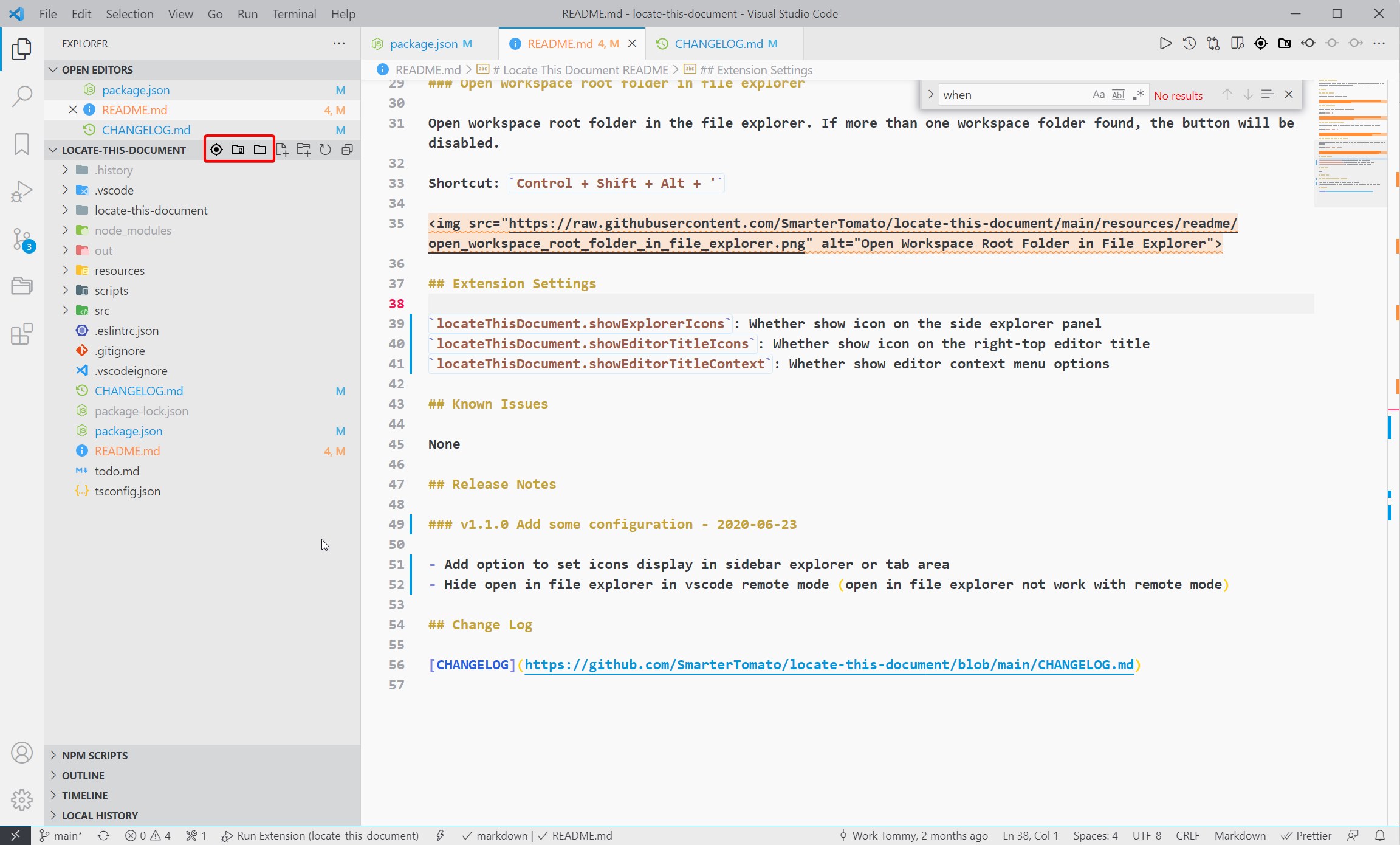Screen dimensions: 1400x845
Task: Toggle Replace expander arrow in find widget
Action: click(930, 95)
